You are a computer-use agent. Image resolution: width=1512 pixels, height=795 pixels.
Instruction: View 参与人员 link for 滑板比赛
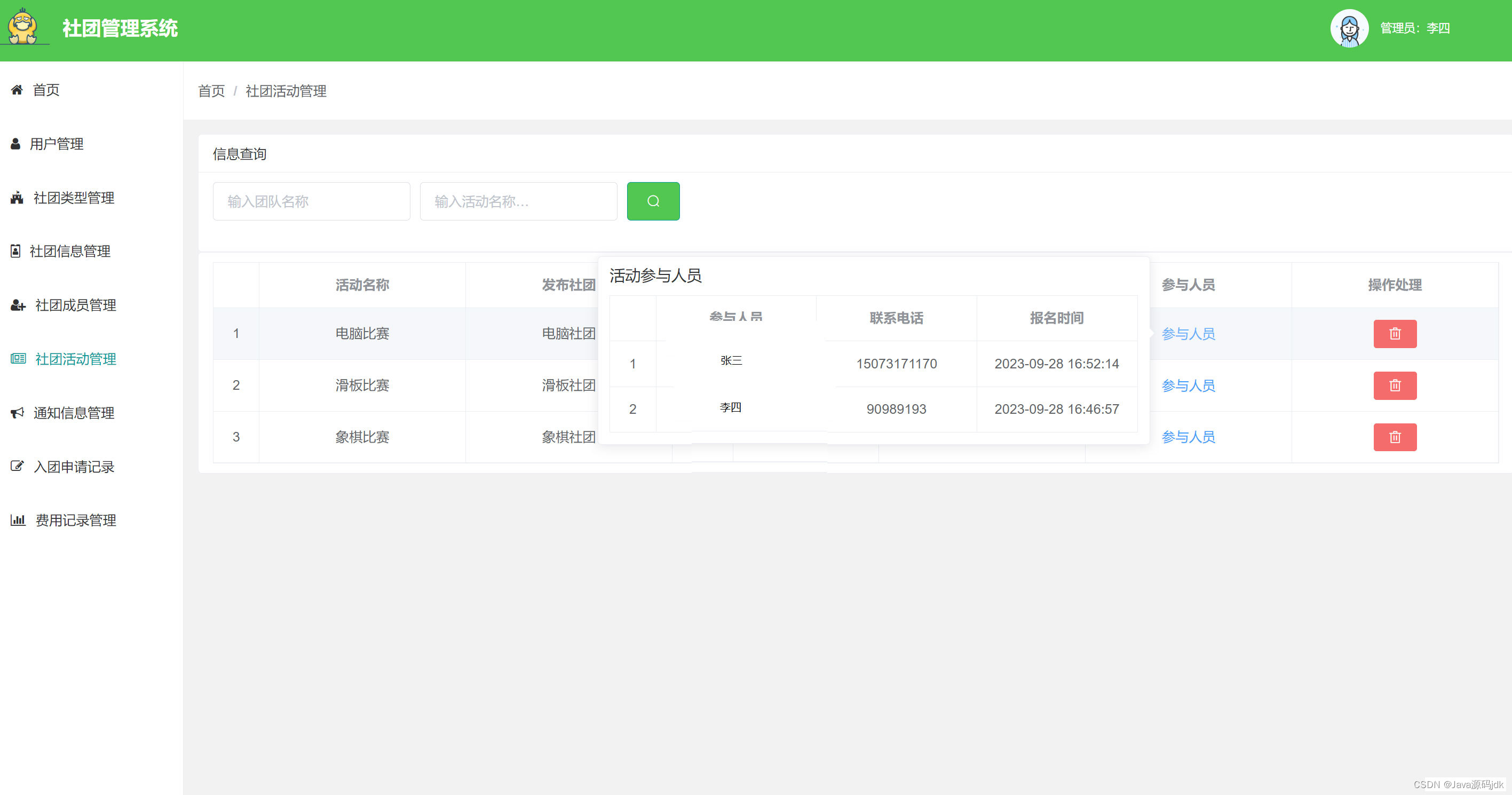(x=1188, y=386)
